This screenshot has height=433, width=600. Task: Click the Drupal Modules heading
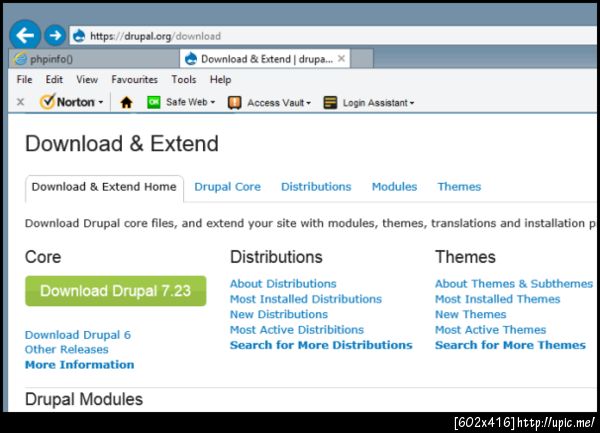click(x=84, y=399)
